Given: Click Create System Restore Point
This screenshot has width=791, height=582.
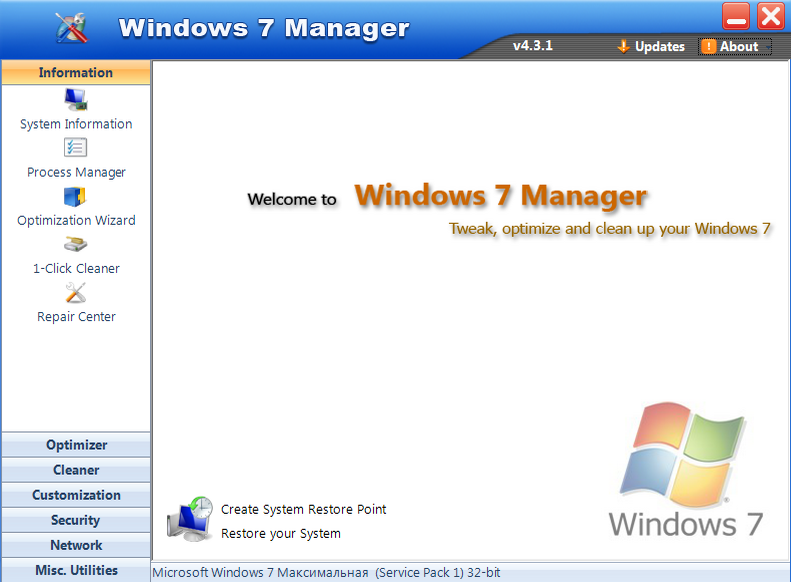Looking at the screenshot, I should point(304,509).
